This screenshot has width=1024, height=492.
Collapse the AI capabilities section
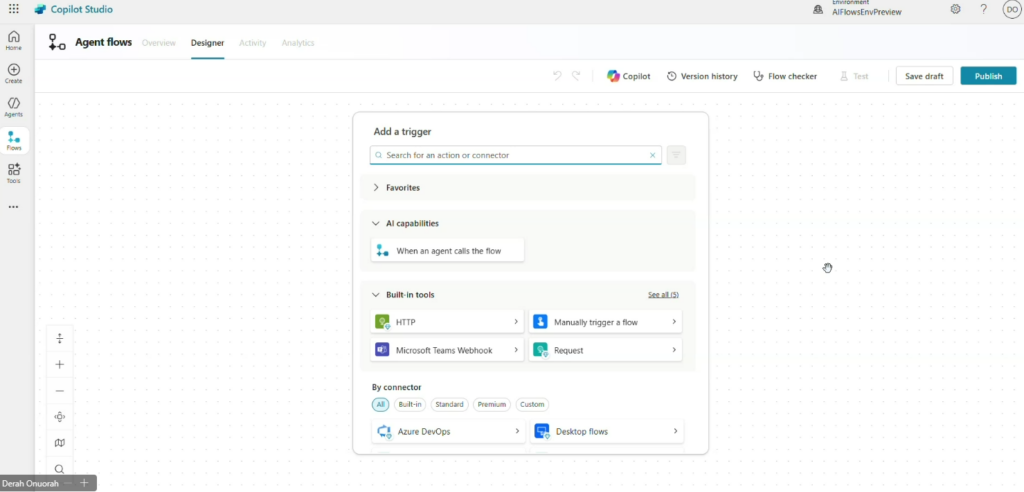377,224
